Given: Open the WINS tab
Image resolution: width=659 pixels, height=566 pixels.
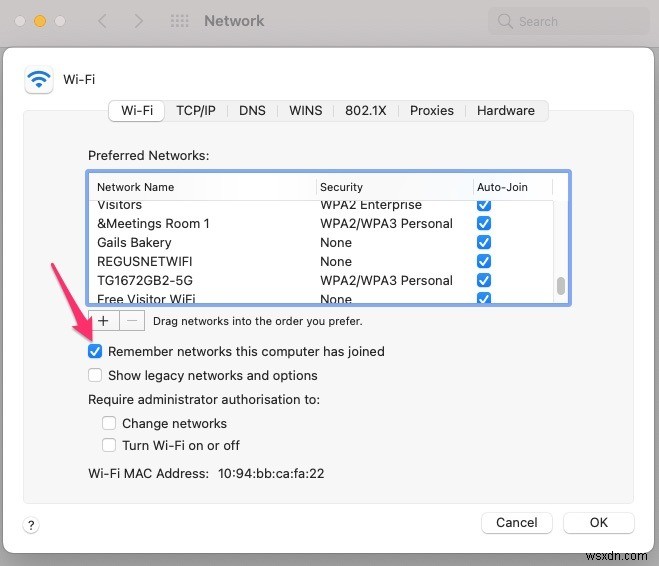Looking at the screenshot, I should [306, 111].
